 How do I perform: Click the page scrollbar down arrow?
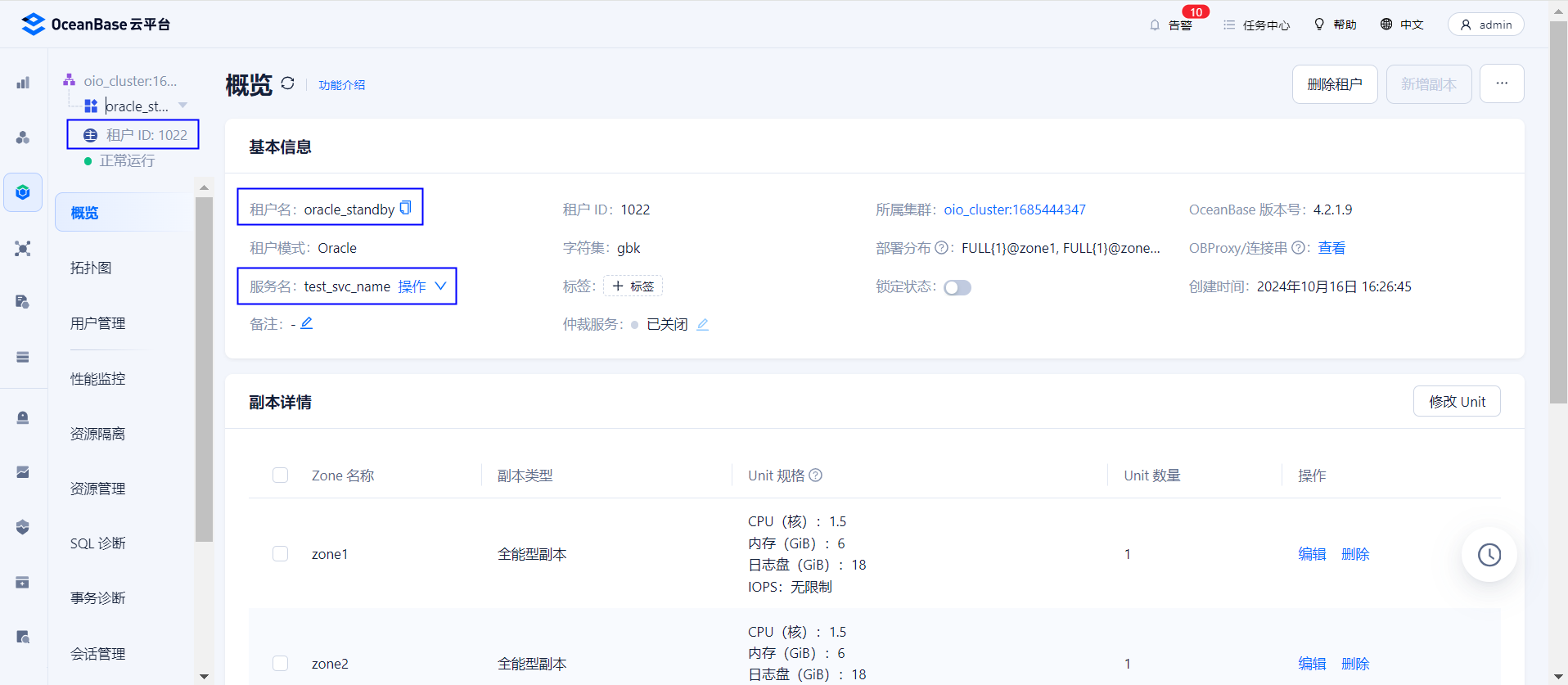(x=1559, y=677)
